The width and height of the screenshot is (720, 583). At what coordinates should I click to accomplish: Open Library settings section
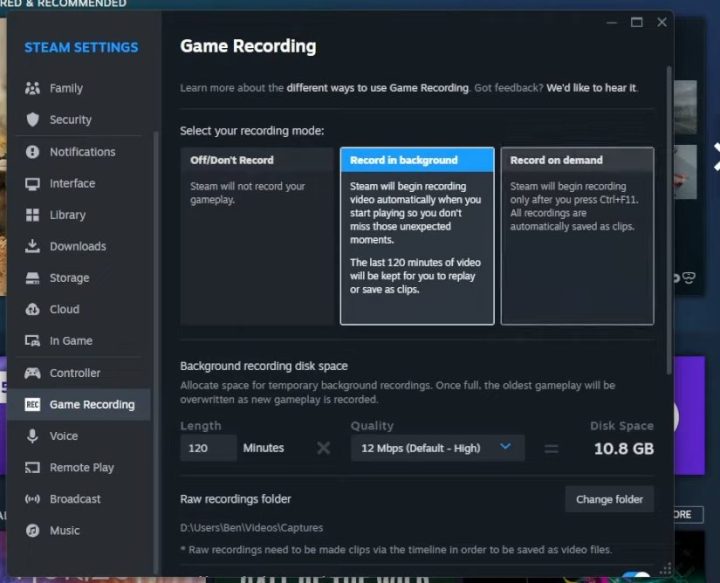click(x=68, y=215)
